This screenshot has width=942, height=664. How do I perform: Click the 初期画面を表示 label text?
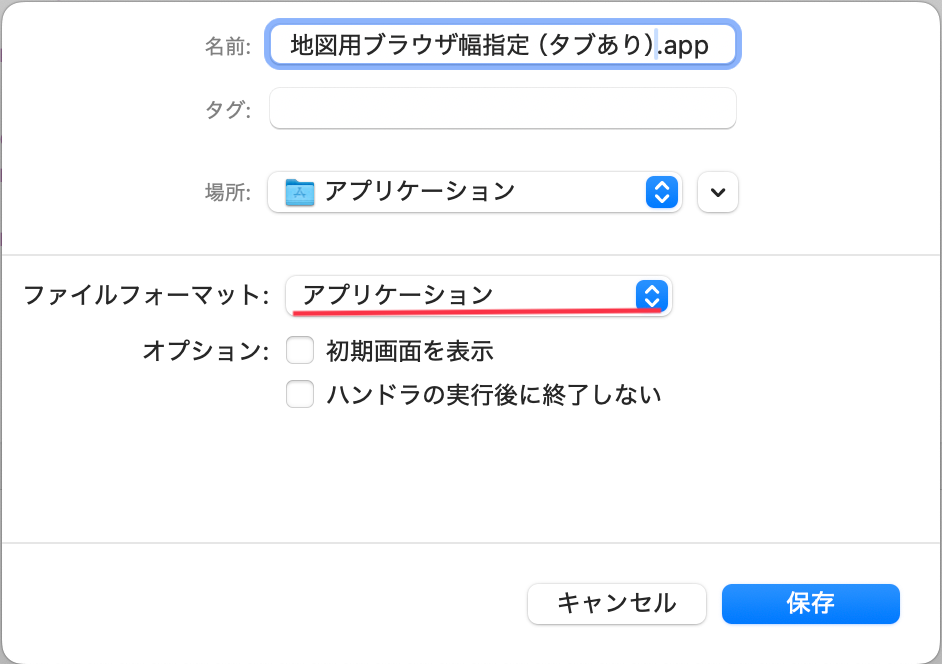[410, 351]
